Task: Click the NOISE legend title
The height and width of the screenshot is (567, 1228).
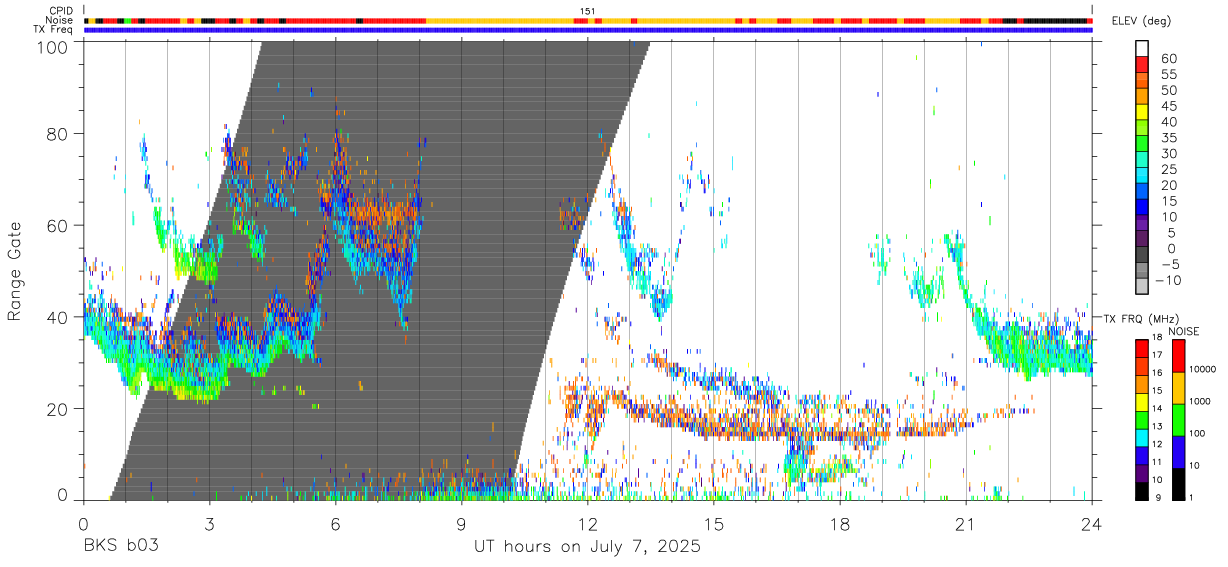Action: [x=1184, y=331]
